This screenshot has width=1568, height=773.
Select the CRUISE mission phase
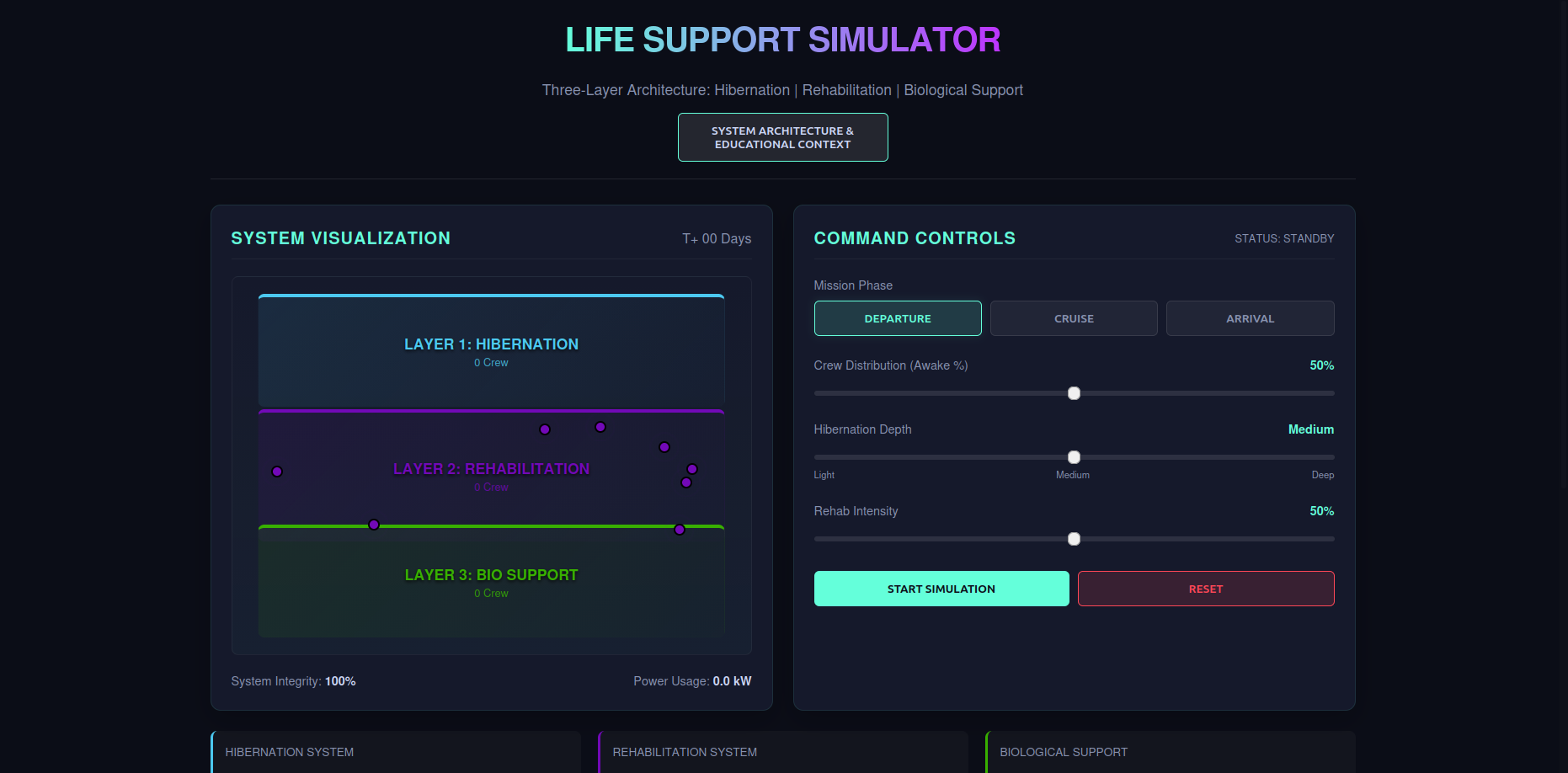(x=1073, y=318)
